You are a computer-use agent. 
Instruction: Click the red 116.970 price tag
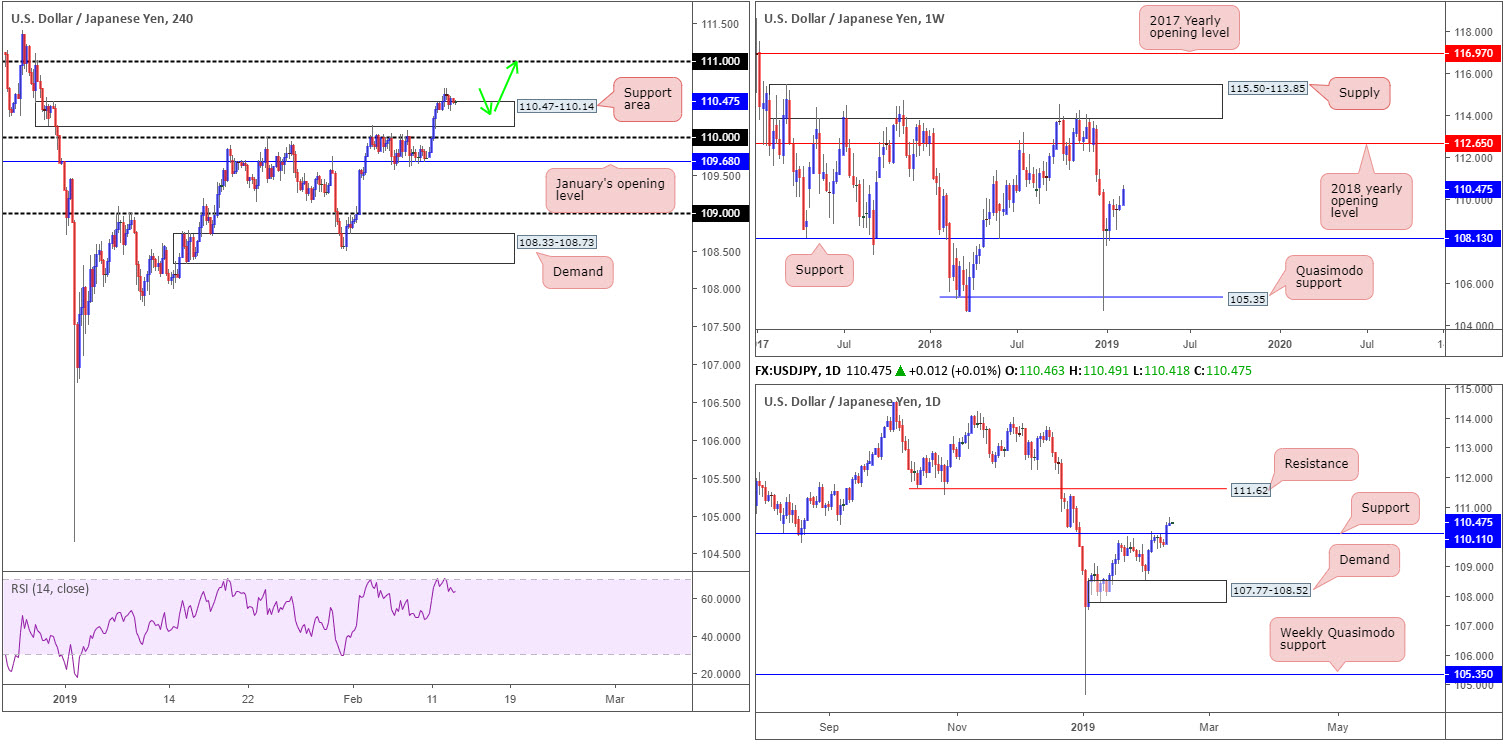1472,53
